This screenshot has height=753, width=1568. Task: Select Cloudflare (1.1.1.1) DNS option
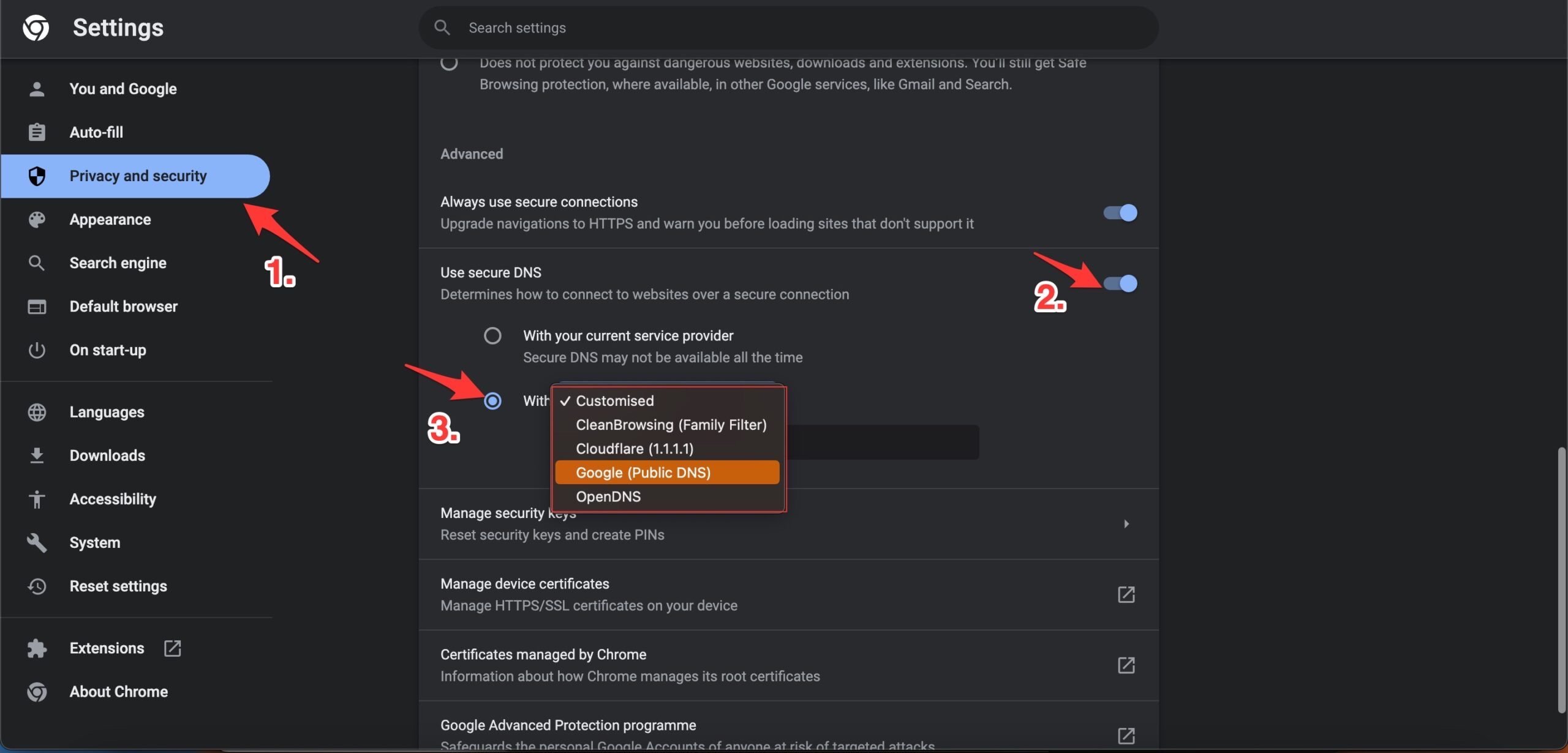point(635,448)
